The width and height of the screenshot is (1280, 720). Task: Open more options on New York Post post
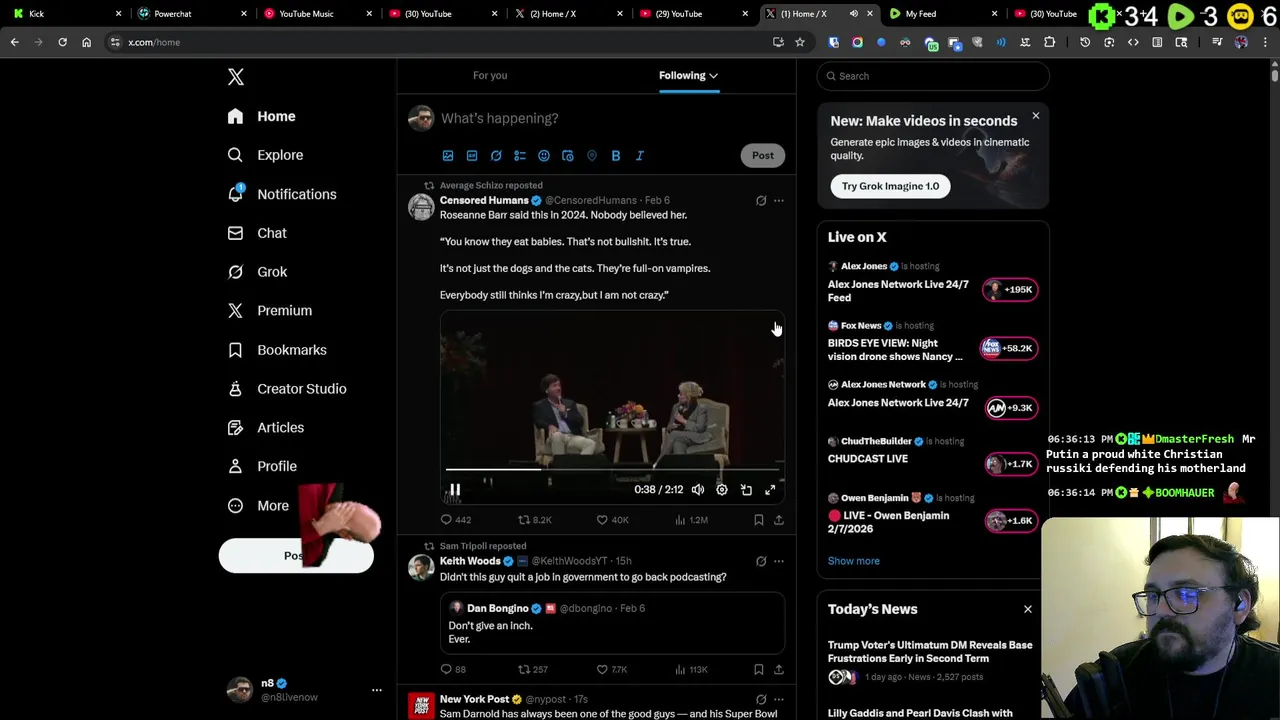(x=779, y=700)
